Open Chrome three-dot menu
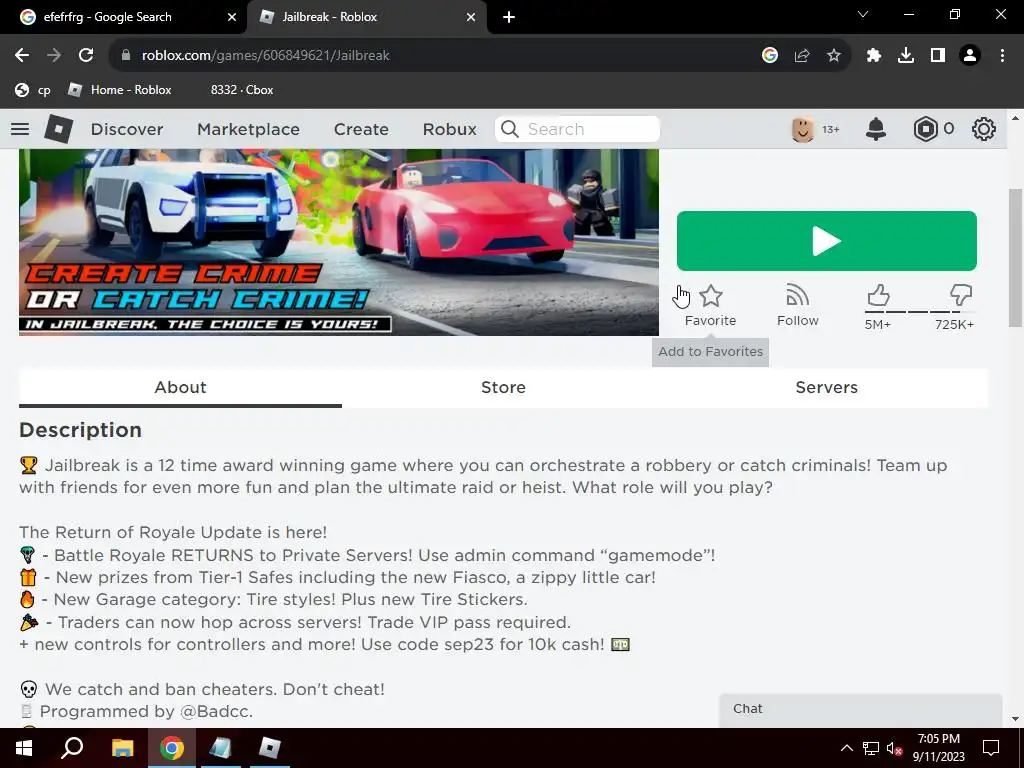The image size is (1024, 768). tap(1002, 56)
